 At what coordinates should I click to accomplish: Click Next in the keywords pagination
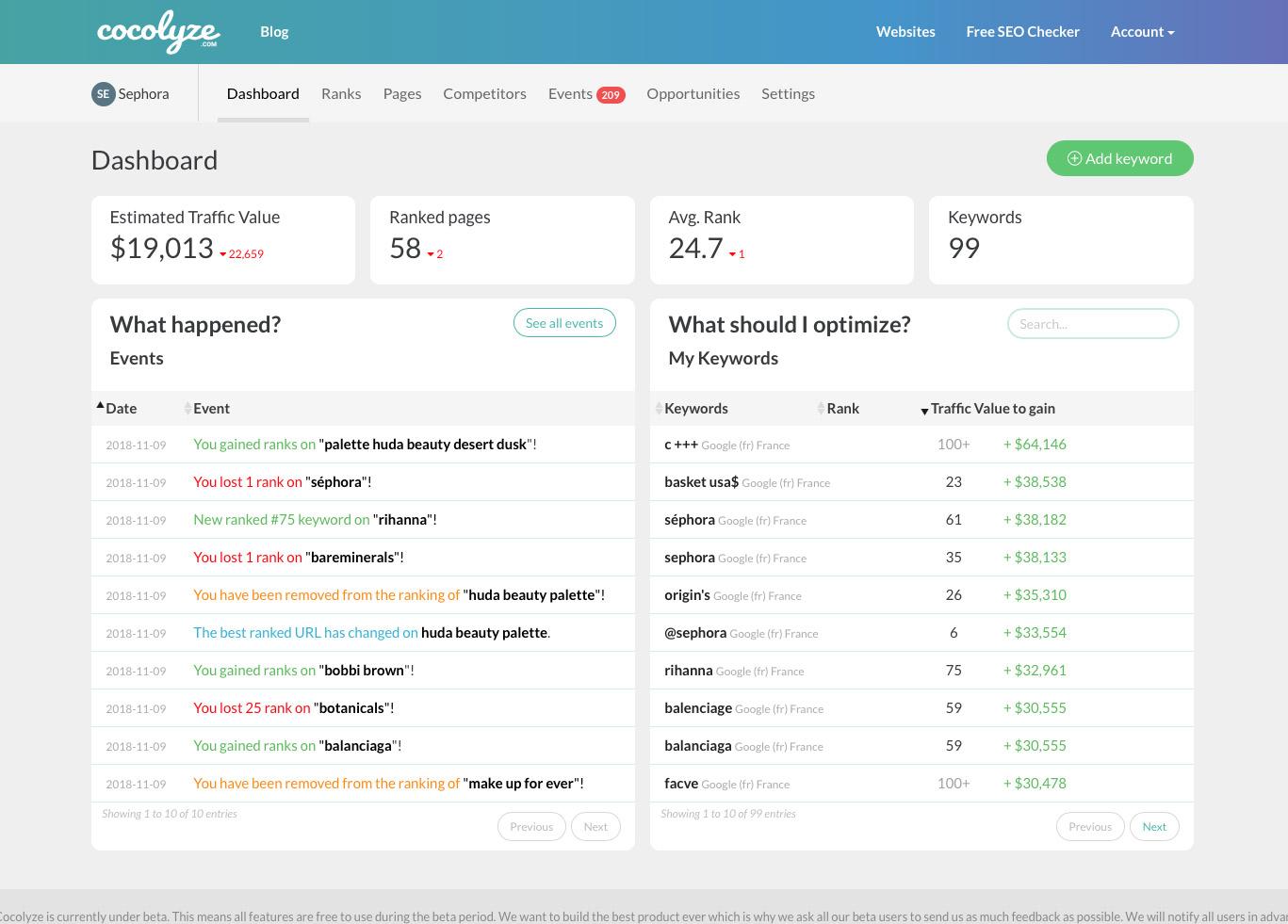point(1154,827)
